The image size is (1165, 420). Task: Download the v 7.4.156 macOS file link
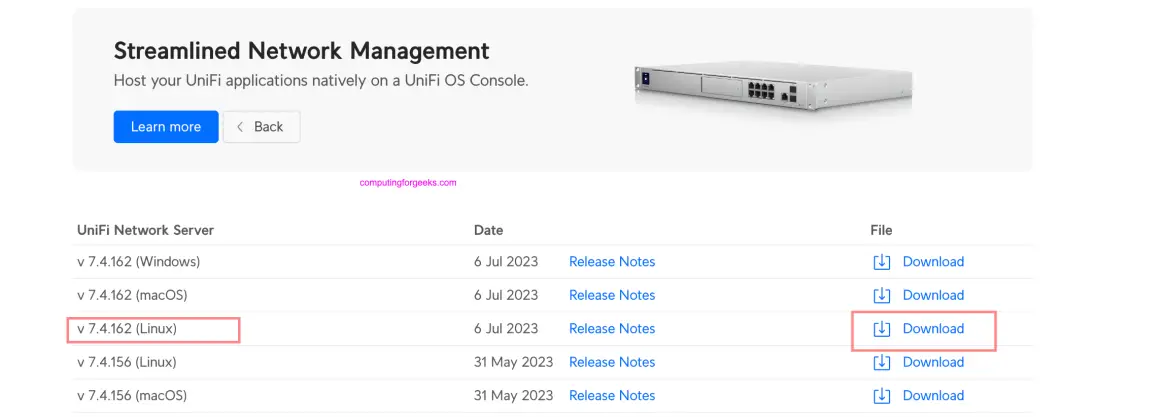point(933,395)
